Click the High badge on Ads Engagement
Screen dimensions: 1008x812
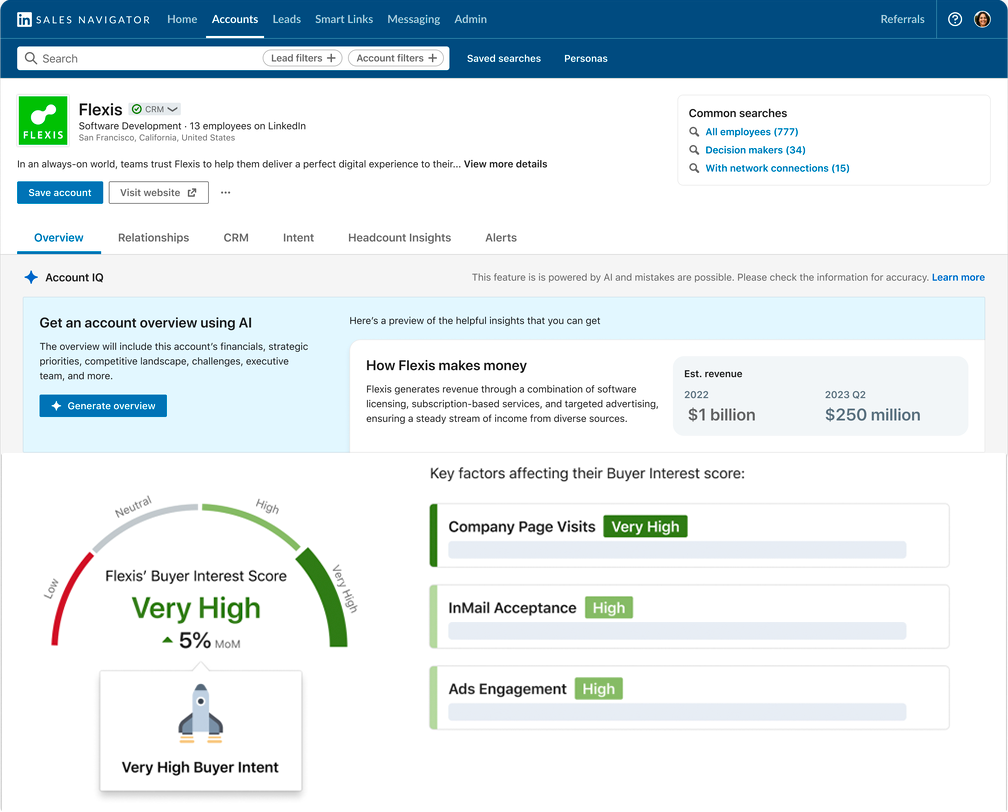click(x=598, y=689)
